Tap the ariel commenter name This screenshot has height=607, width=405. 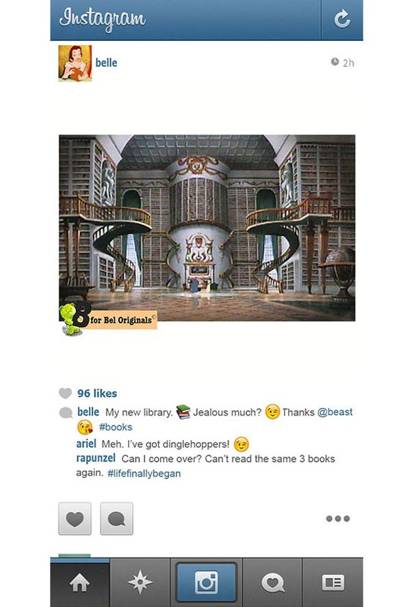(x=86, y=444)
